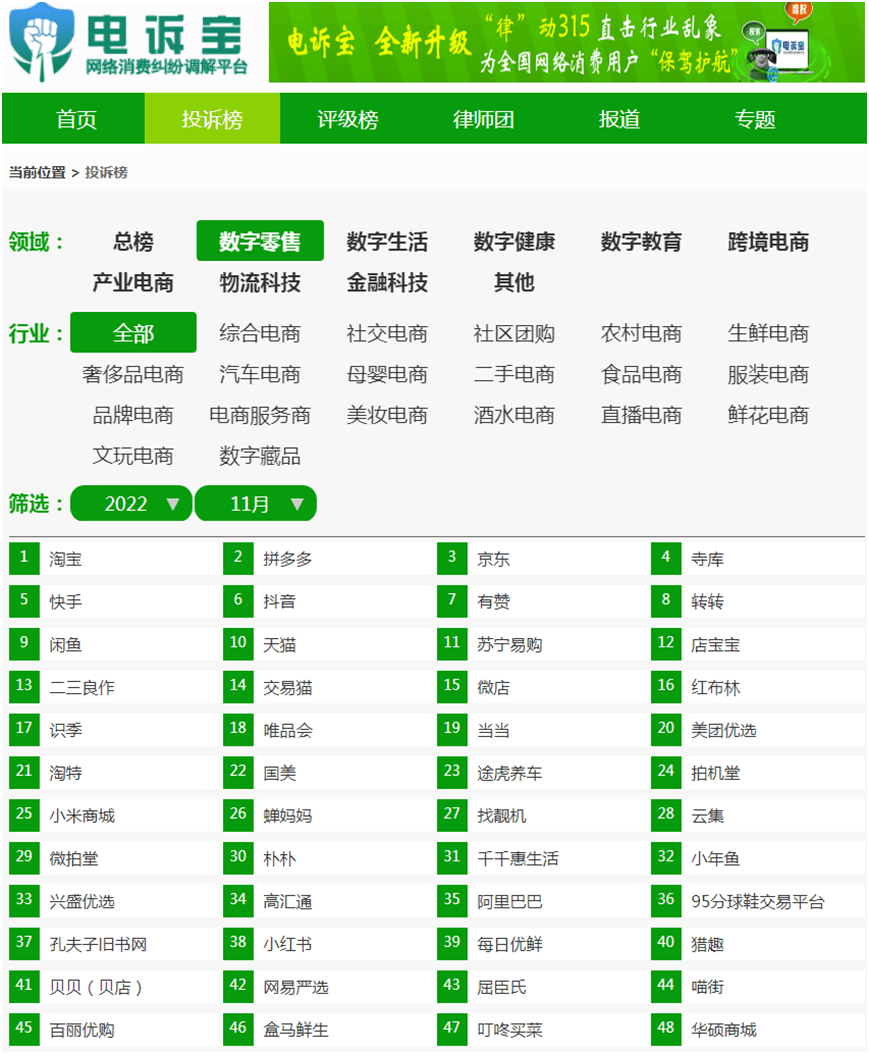Filter by 品牌电商 industry
The width and height of the screenshot is (869, 1054).
click(133, 415)
